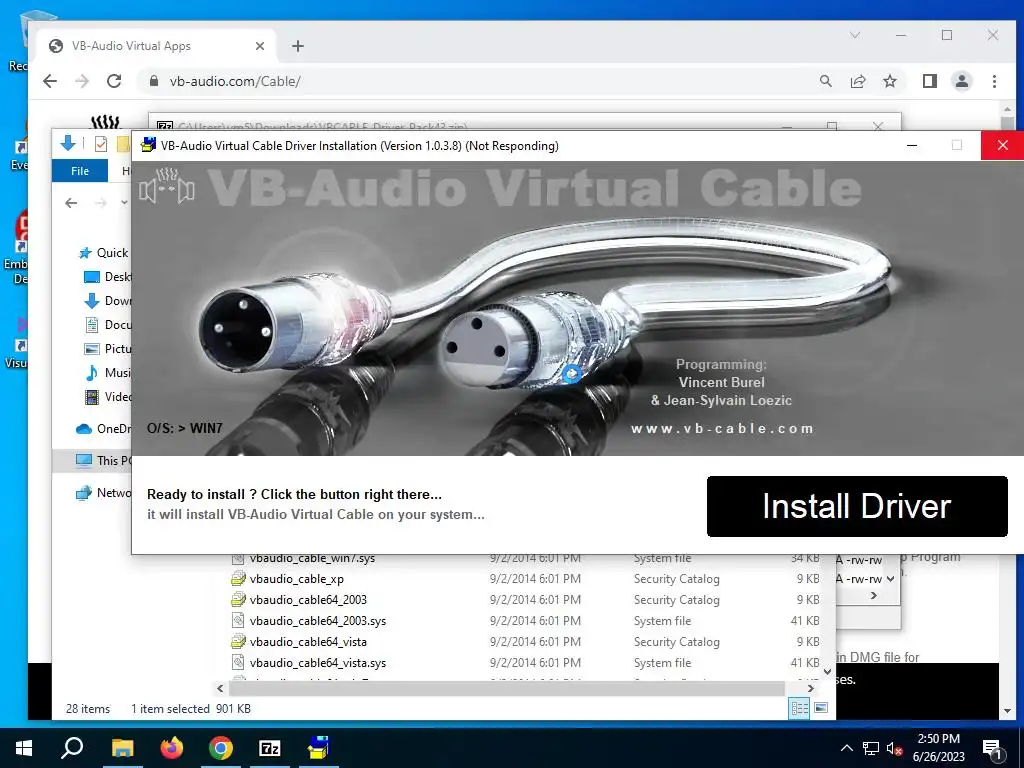Click Explorer vertical scrollbar down arrow
This screenshot has width=1024, height=768.
click(x=827, y=671)
